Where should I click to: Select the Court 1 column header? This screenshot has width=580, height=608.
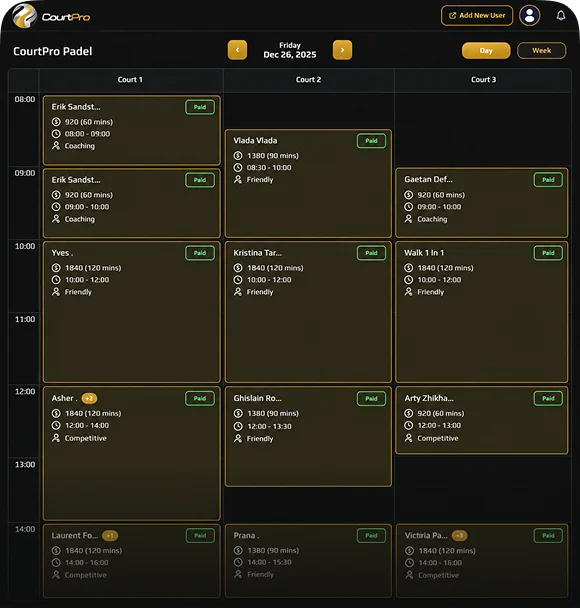point(130,79)
